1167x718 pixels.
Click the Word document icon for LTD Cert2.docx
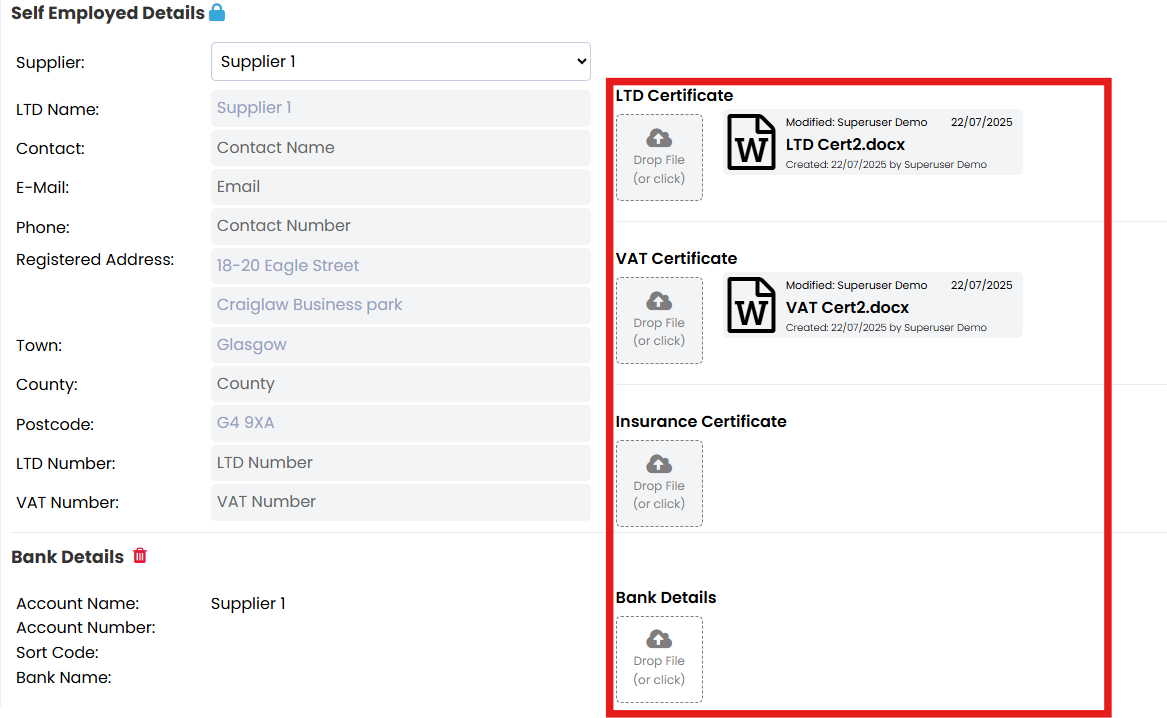[x=751, y=142]
